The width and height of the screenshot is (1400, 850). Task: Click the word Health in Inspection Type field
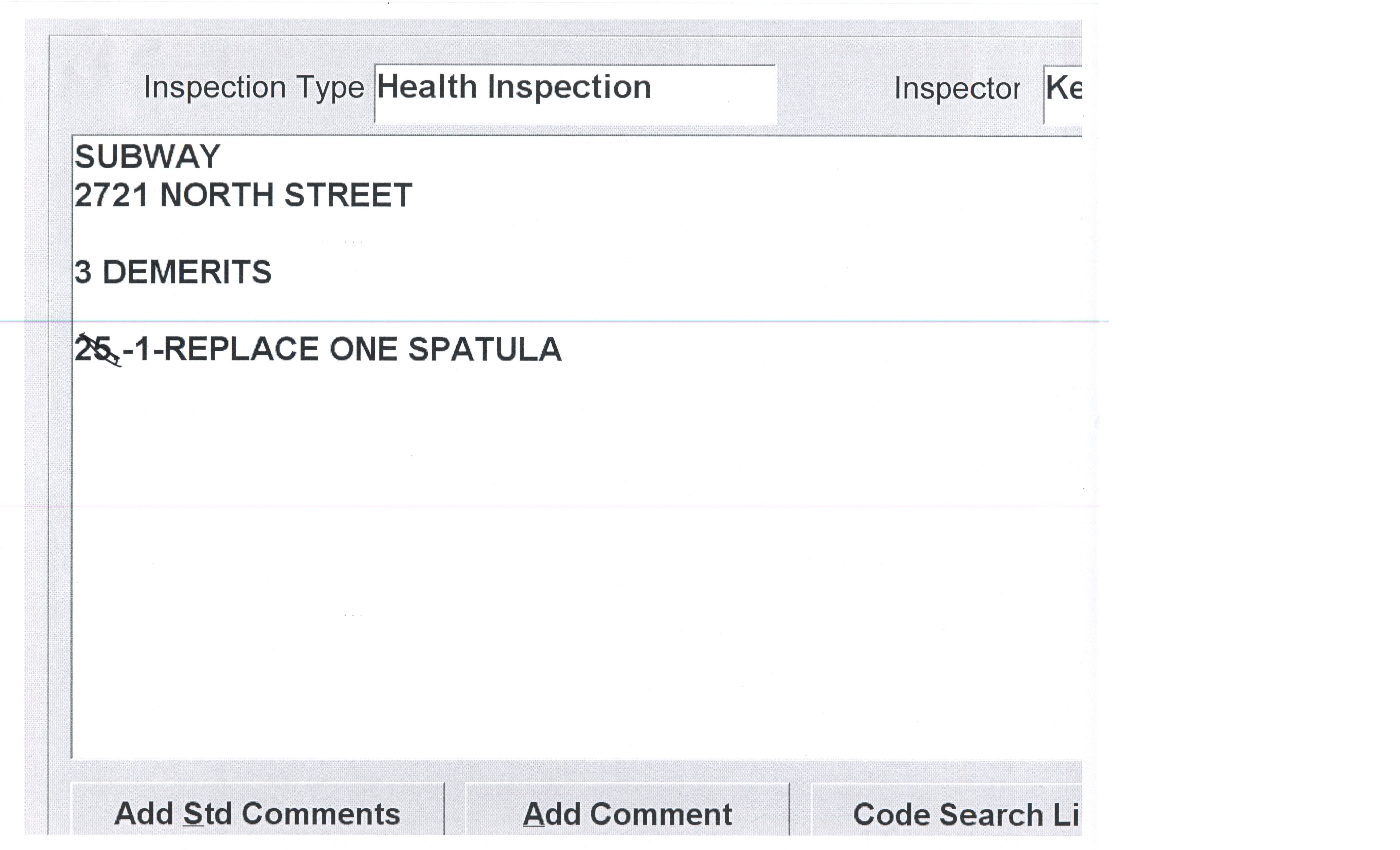click(427, 87)
